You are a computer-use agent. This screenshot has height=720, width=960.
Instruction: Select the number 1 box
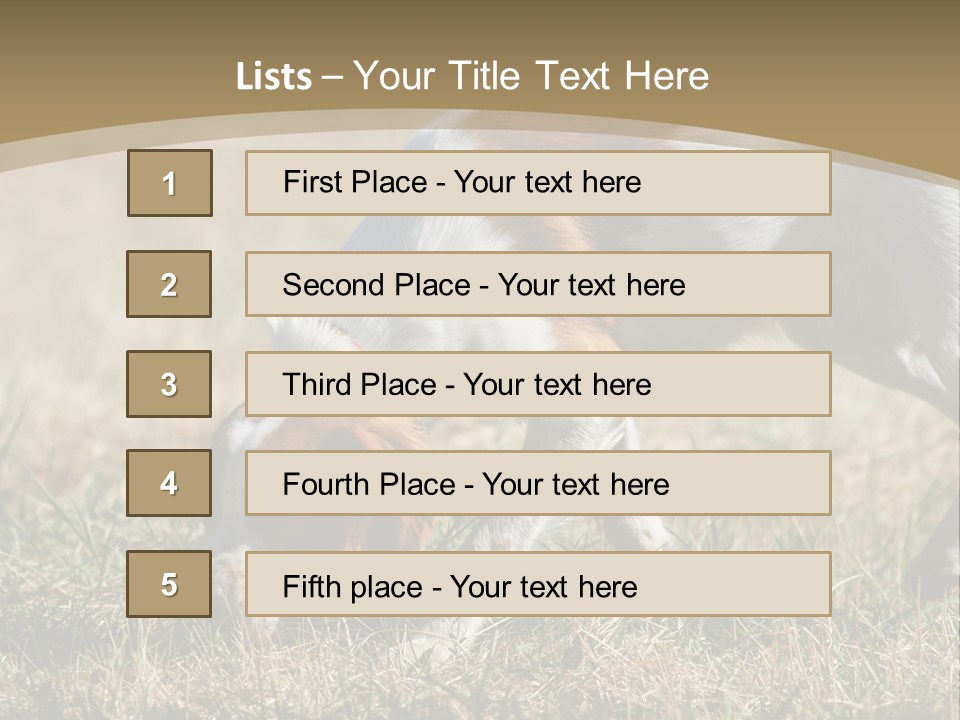[x=170, y=183]
